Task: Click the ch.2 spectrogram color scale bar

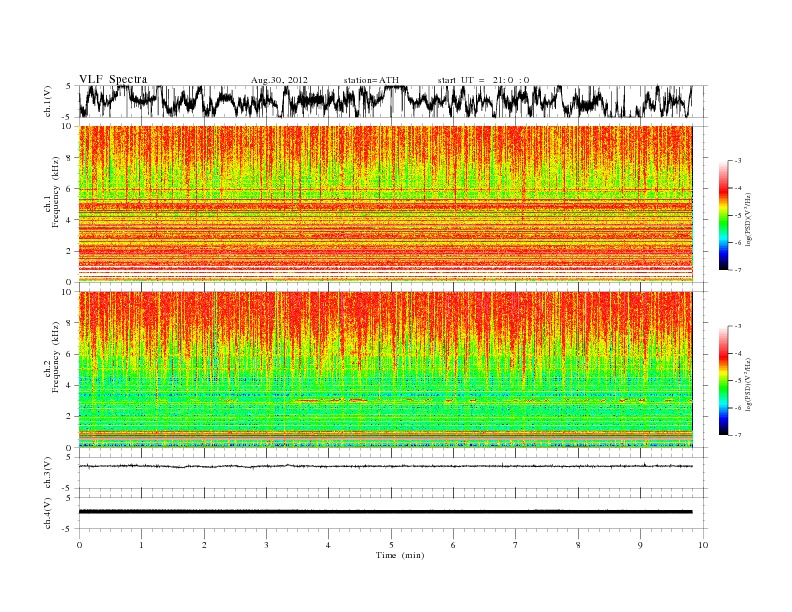Action: pos(723,381)
